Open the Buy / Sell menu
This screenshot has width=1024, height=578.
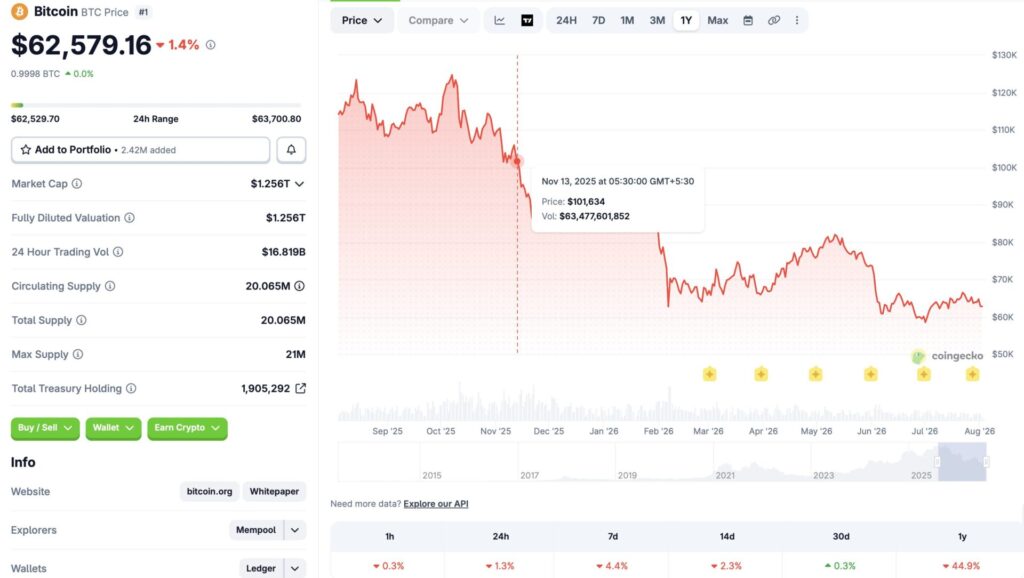pos(45,428)
